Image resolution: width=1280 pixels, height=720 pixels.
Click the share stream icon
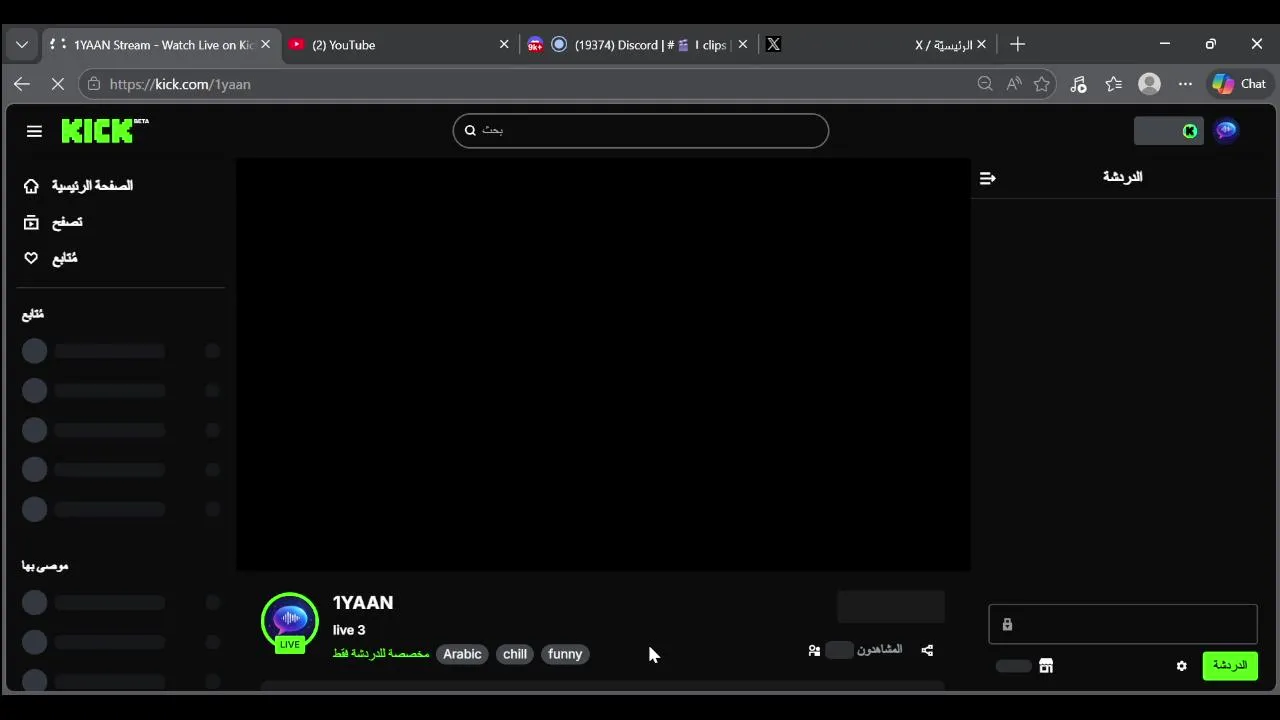(x=927, y=651)
